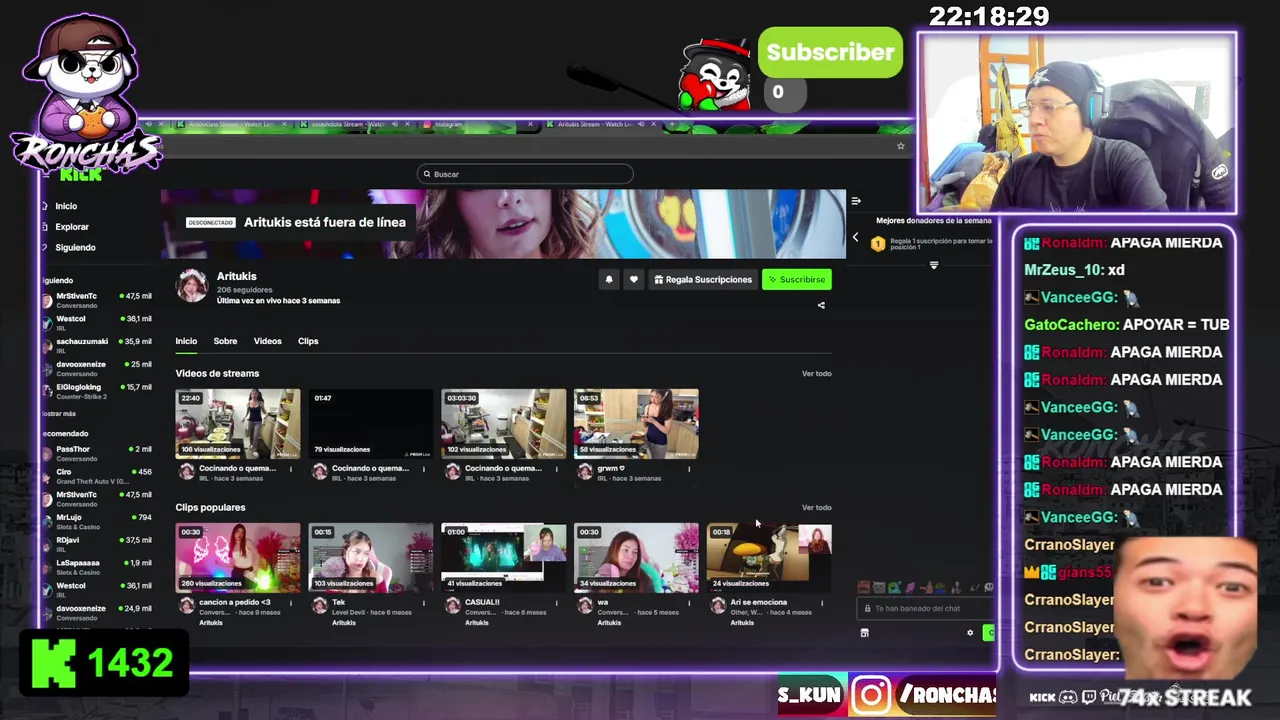Open ElGlogloking channel in sidebar

pyautogui.click(x=97, y=391)
